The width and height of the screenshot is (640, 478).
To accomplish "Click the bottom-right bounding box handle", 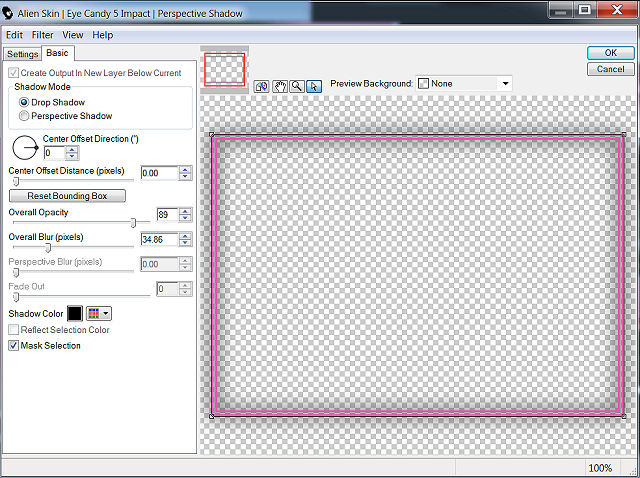I will [624, 416].
